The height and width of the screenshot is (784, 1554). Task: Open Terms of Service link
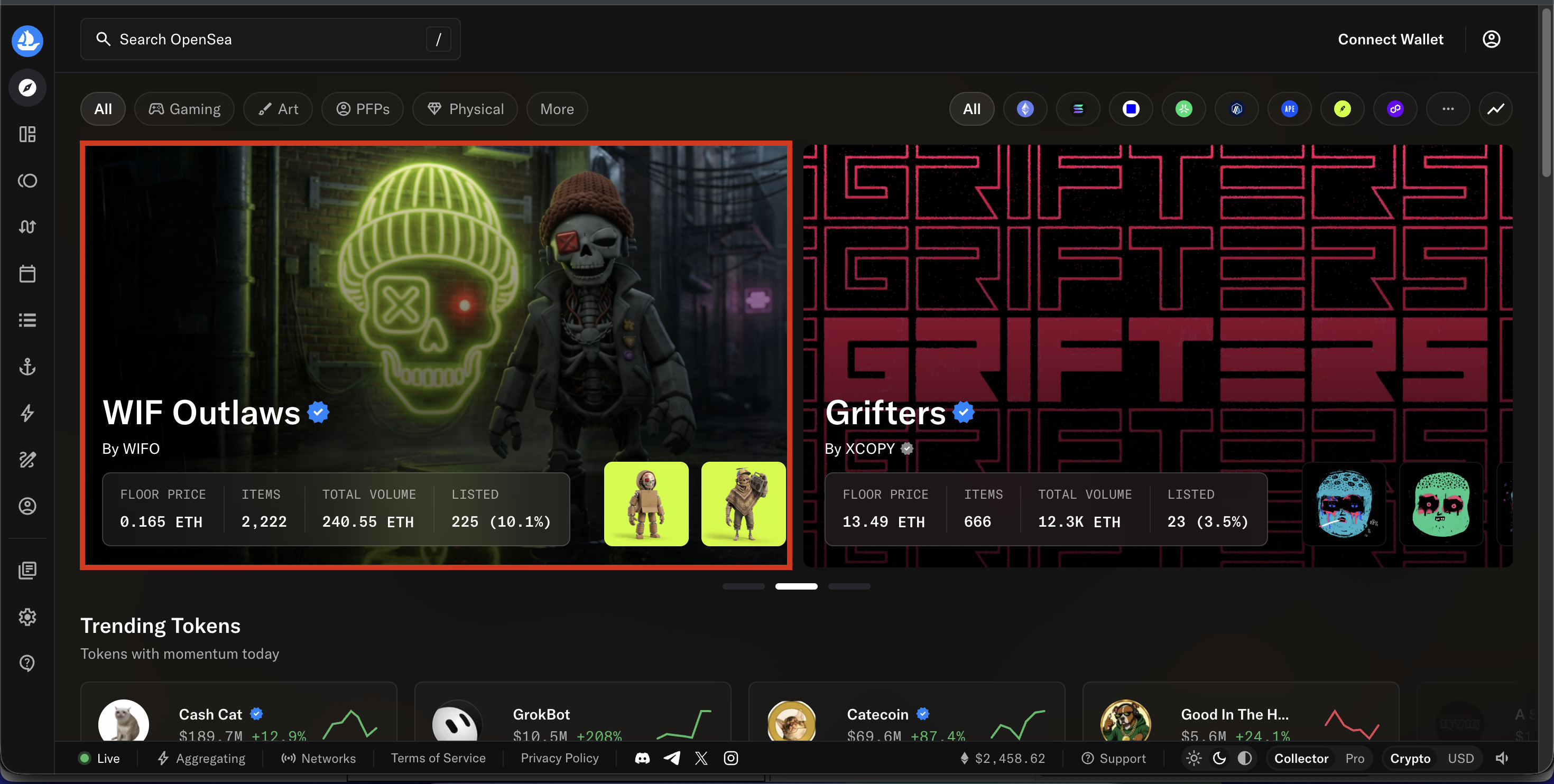438,758
